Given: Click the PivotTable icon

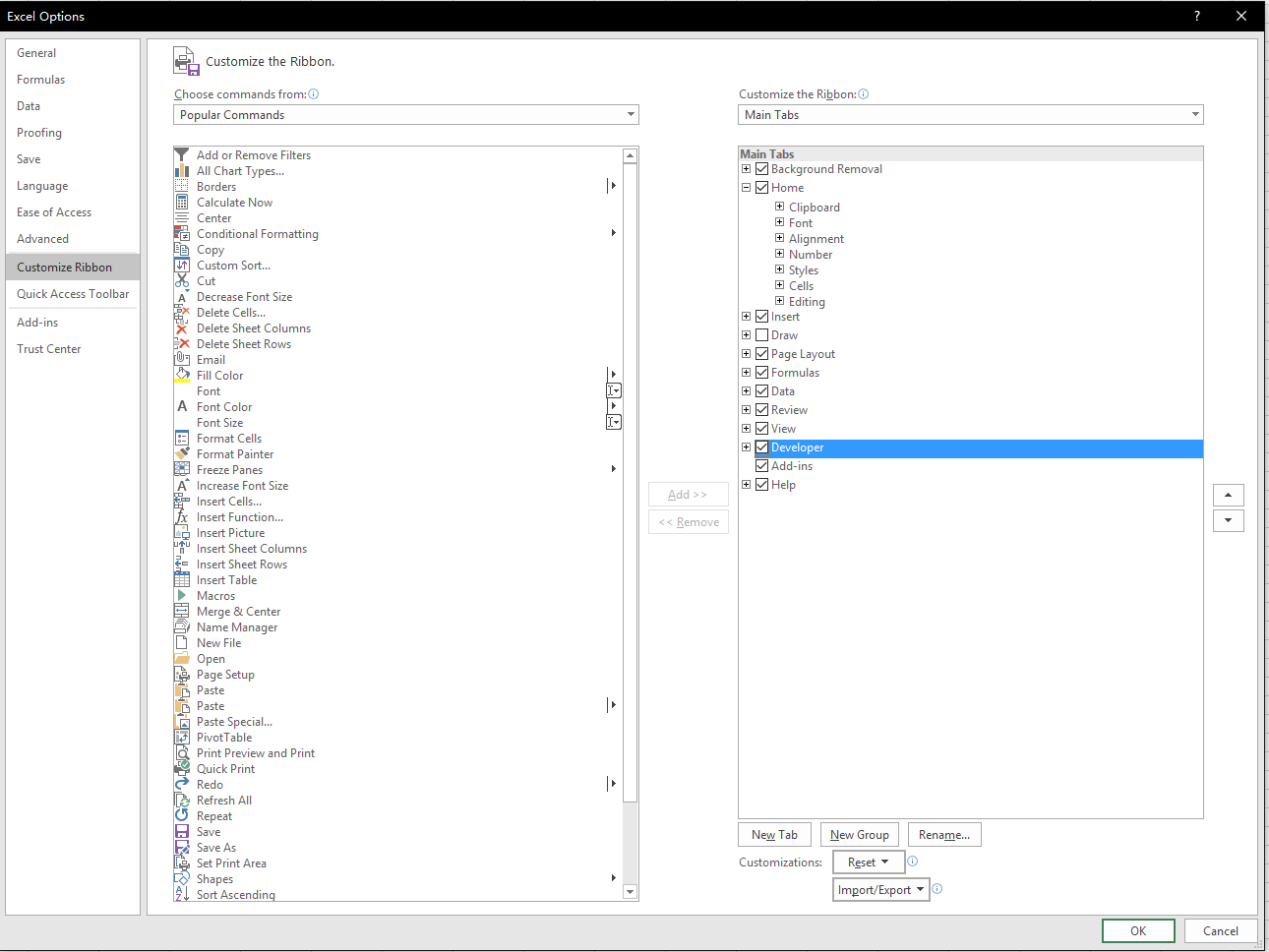Looking at the screenshot, I should pyautogui.click(x=182, y=738).
